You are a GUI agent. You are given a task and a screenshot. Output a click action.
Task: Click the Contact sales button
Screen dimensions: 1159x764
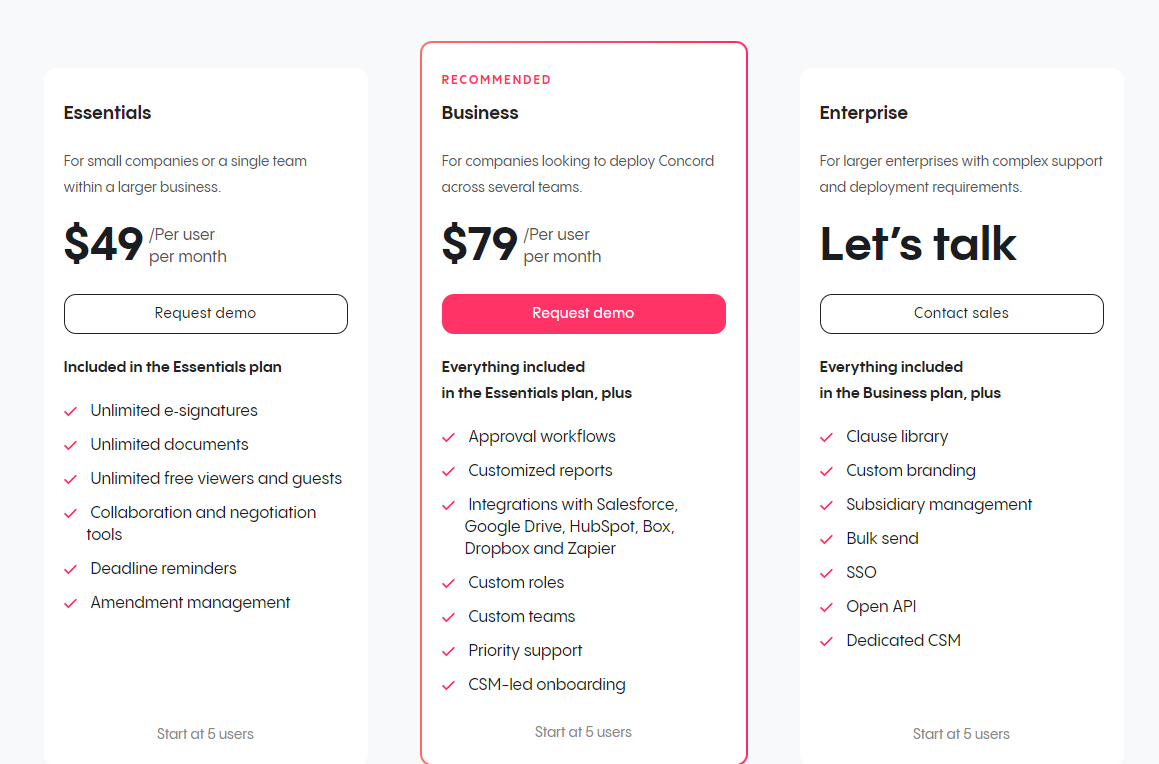pyautogui.click(x=961, y=313)
